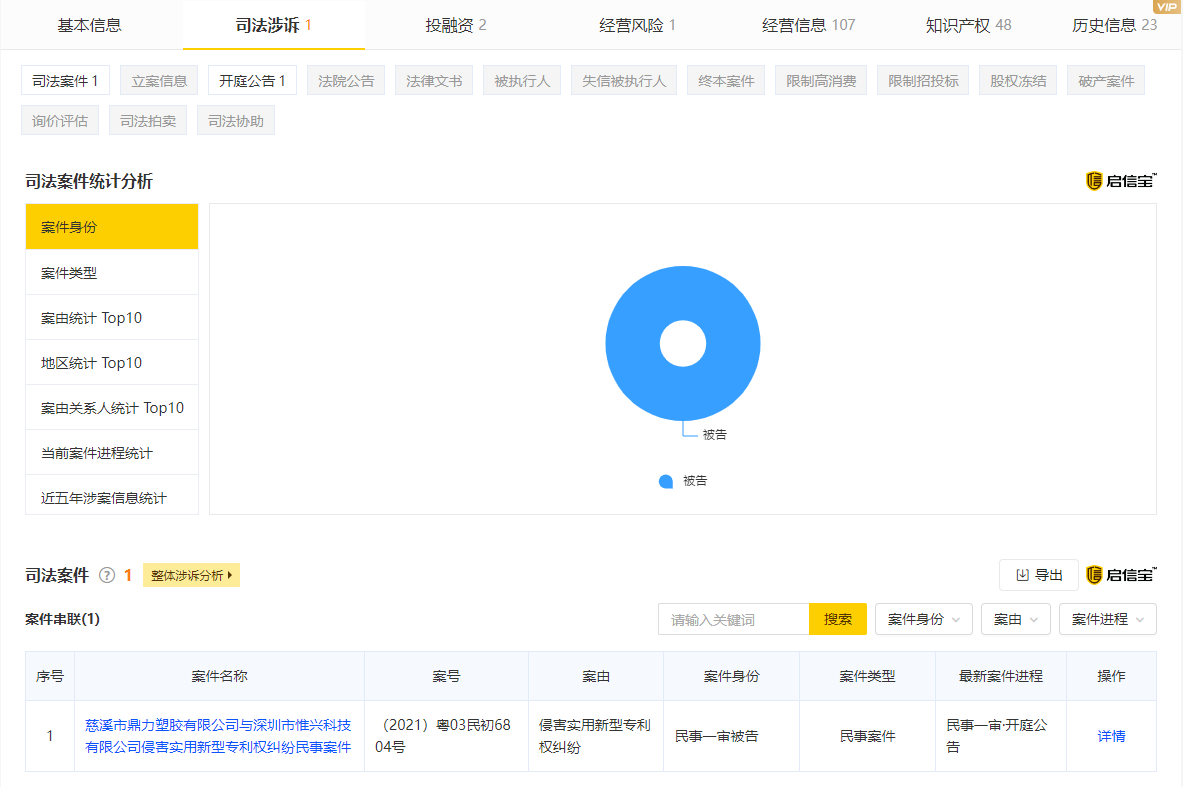Open the 整体涉诉分析 tag

point(191,575)
